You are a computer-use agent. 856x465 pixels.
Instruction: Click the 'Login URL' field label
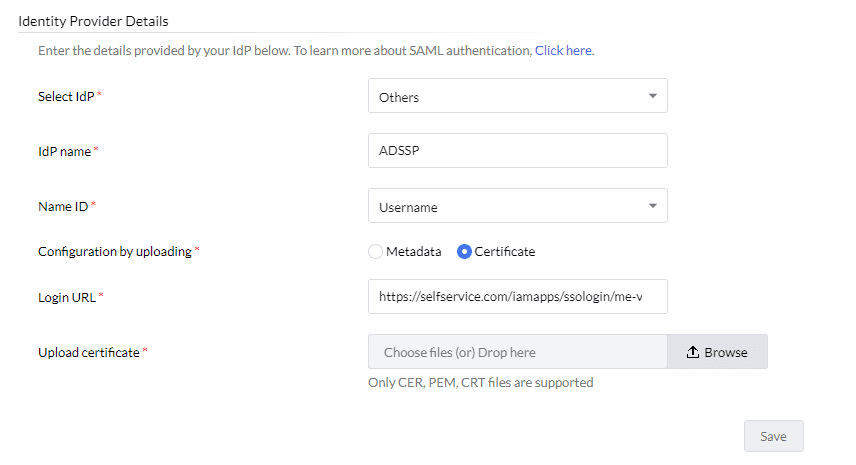tap(66, 297)
